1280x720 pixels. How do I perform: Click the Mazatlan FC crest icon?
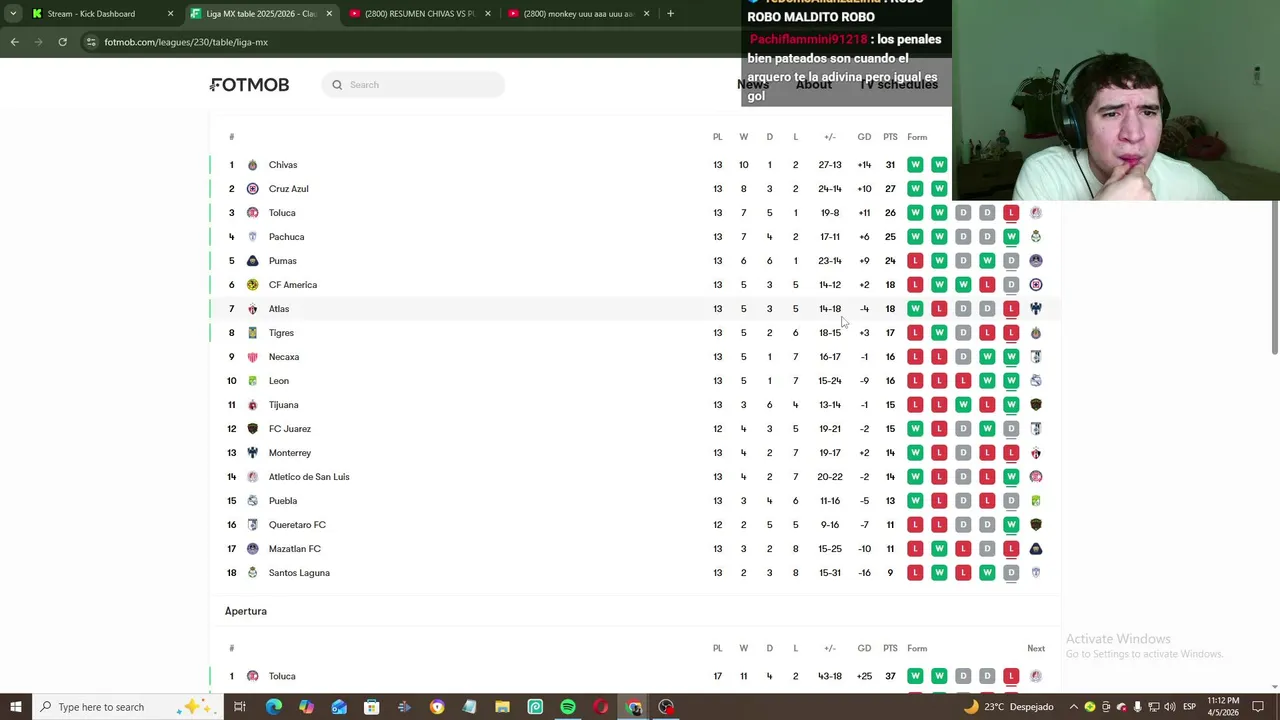[252, 549]
